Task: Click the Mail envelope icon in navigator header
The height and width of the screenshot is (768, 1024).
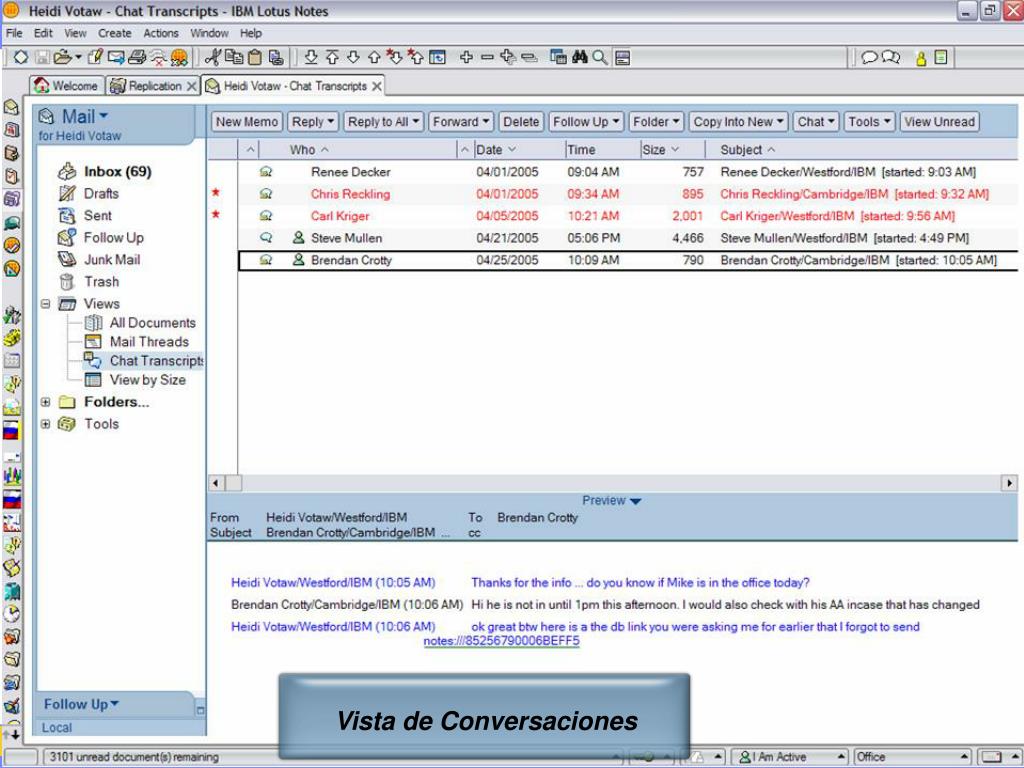Action: [46, 117]
